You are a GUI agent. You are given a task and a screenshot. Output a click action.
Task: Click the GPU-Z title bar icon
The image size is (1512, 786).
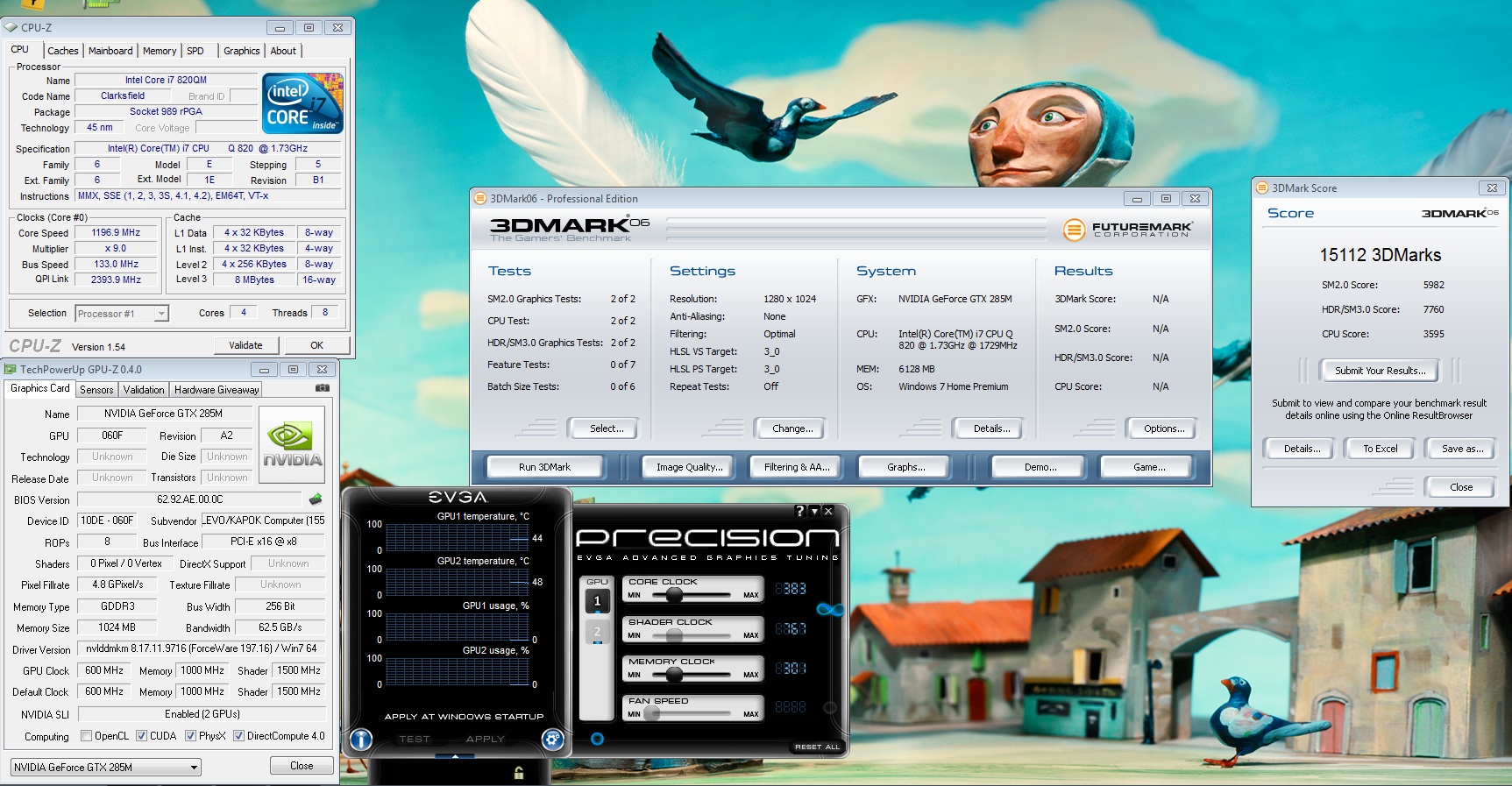point(11,369)
